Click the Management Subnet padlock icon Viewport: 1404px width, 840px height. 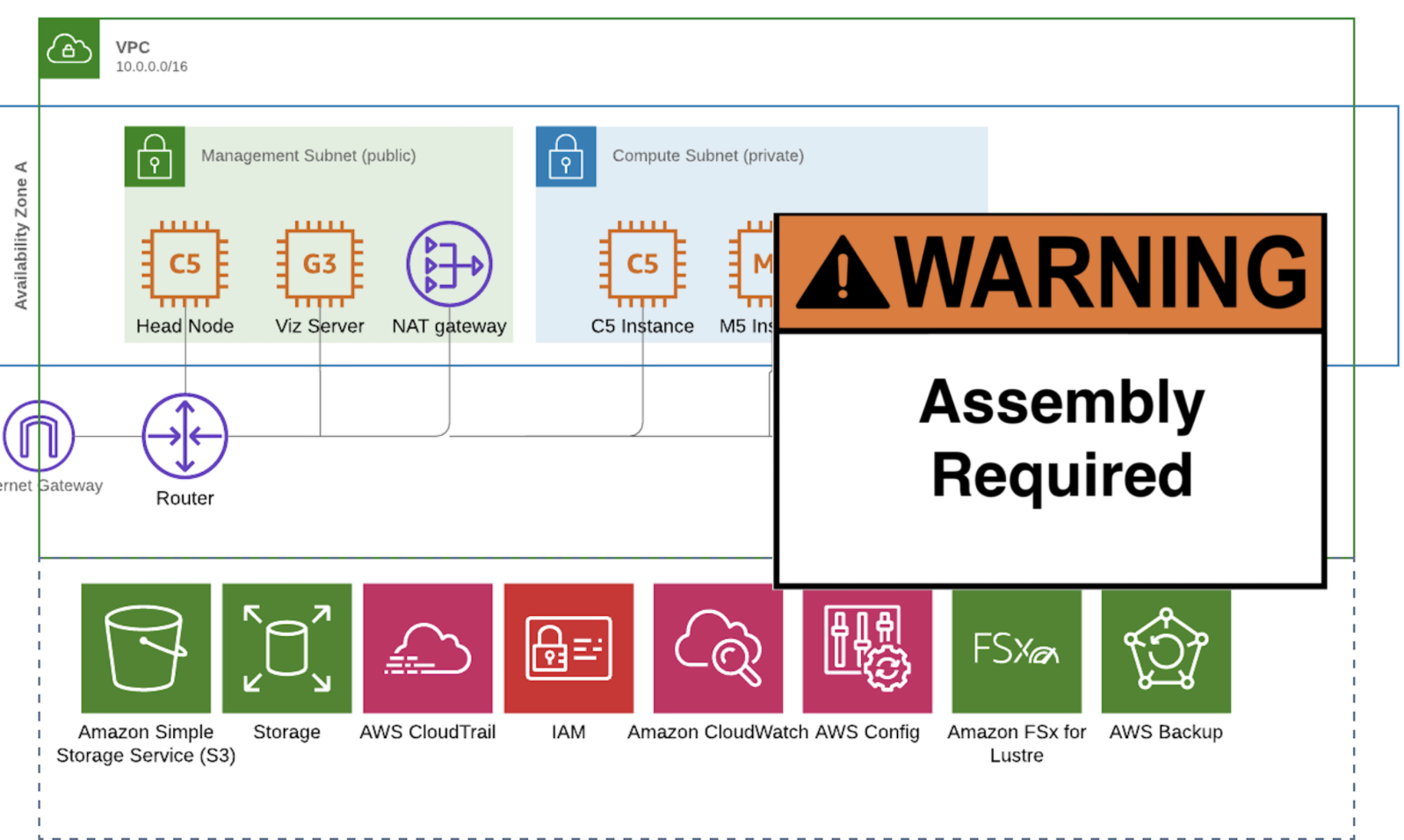click(x=155, y=156)
